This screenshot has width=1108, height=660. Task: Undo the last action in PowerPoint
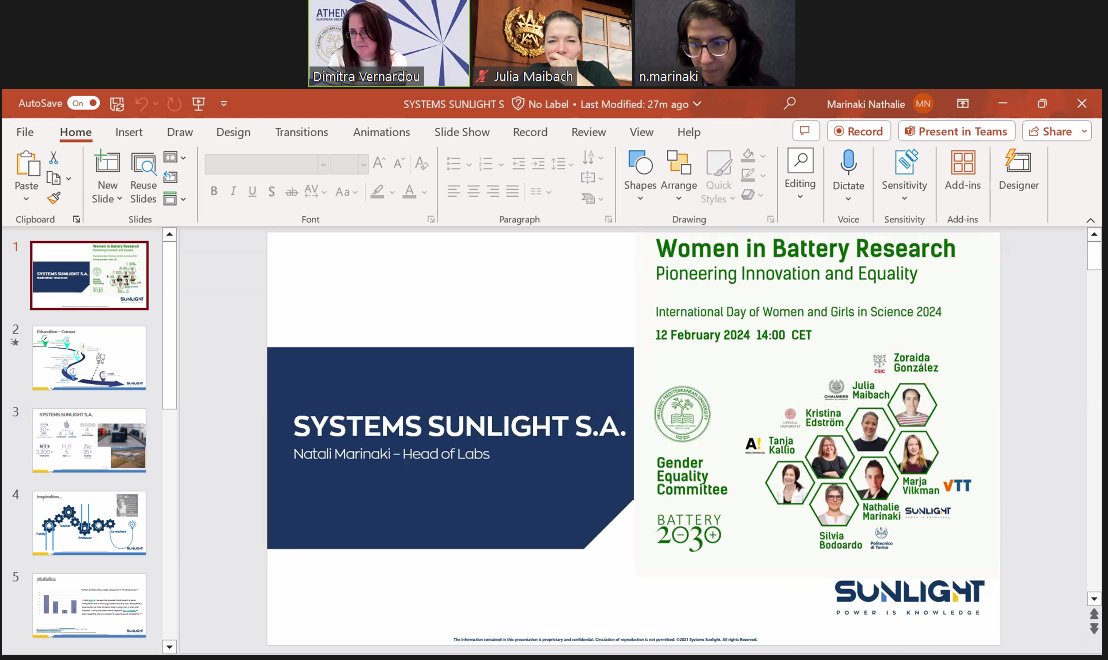pyautogui.click(x=141, y=104)
